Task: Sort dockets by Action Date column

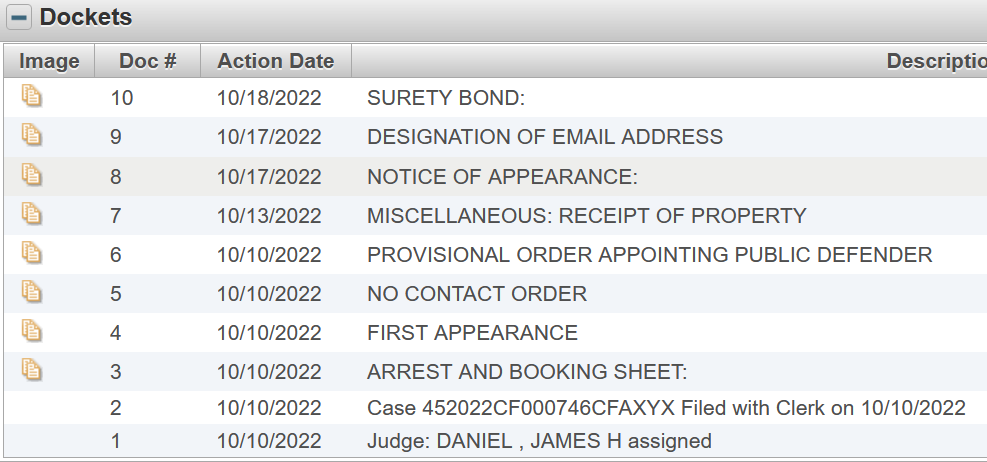Action: [x=276, y=61]
